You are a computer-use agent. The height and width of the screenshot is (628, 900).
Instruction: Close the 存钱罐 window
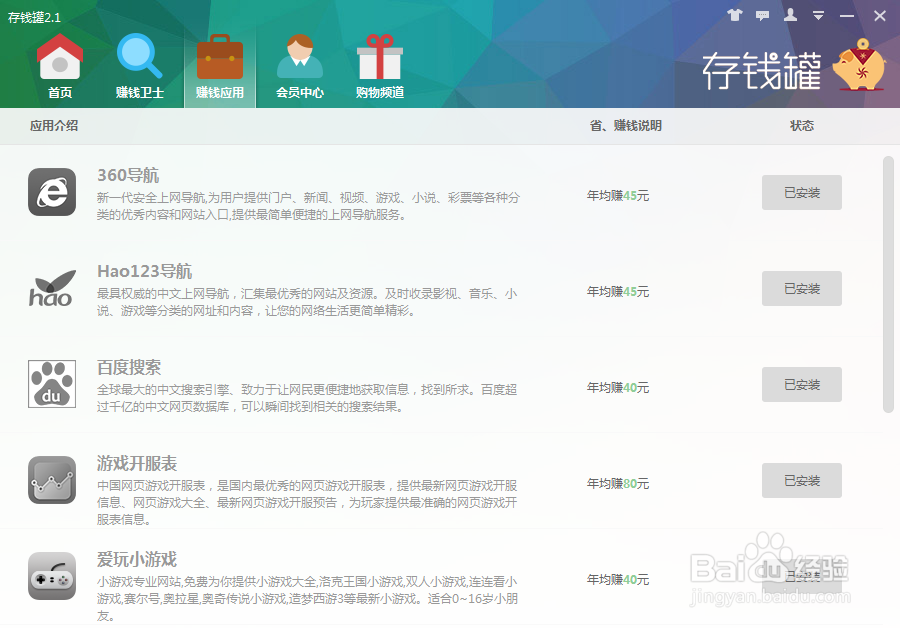[x=880, y=15]
